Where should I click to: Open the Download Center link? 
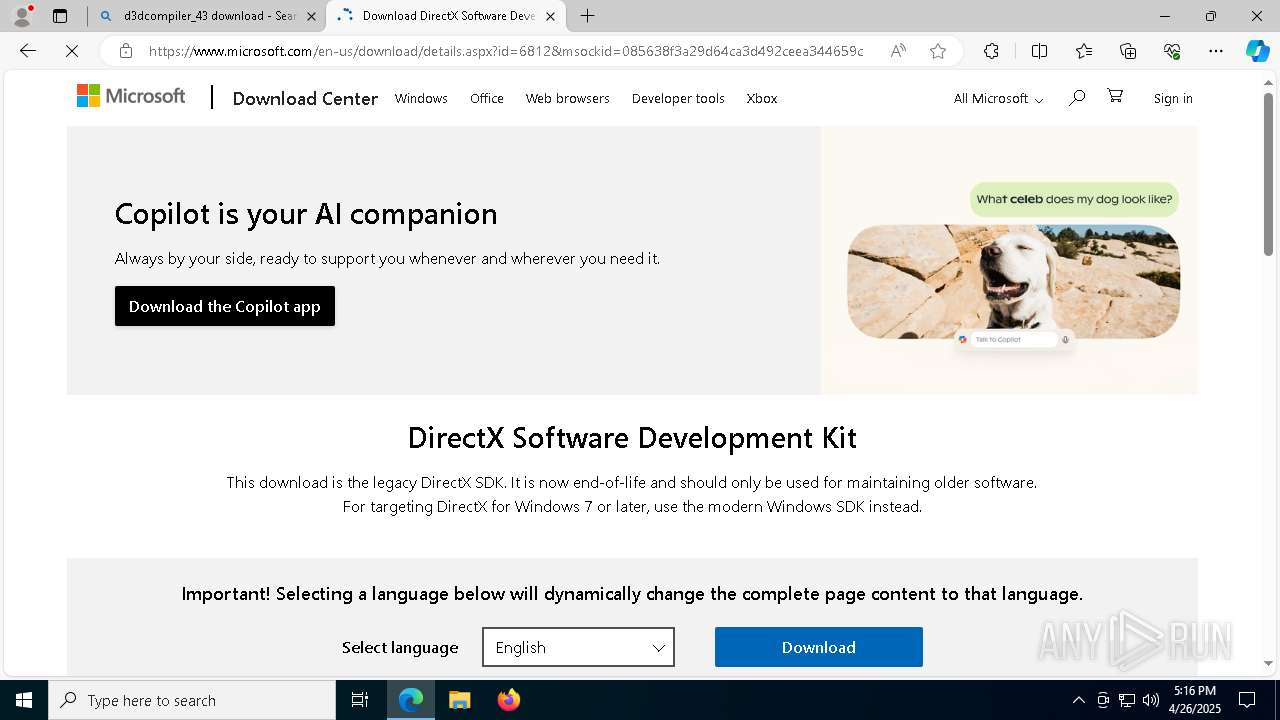(305, 98)
